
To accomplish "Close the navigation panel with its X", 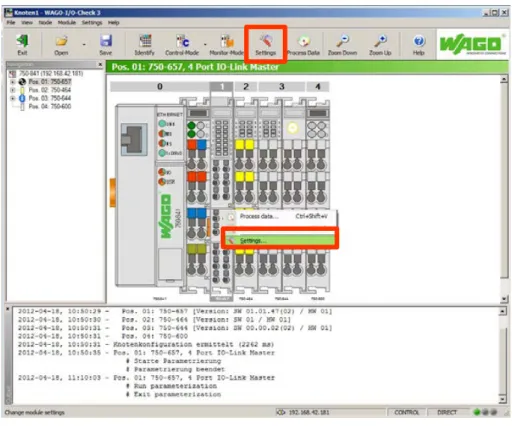I will tap(100, 64).
